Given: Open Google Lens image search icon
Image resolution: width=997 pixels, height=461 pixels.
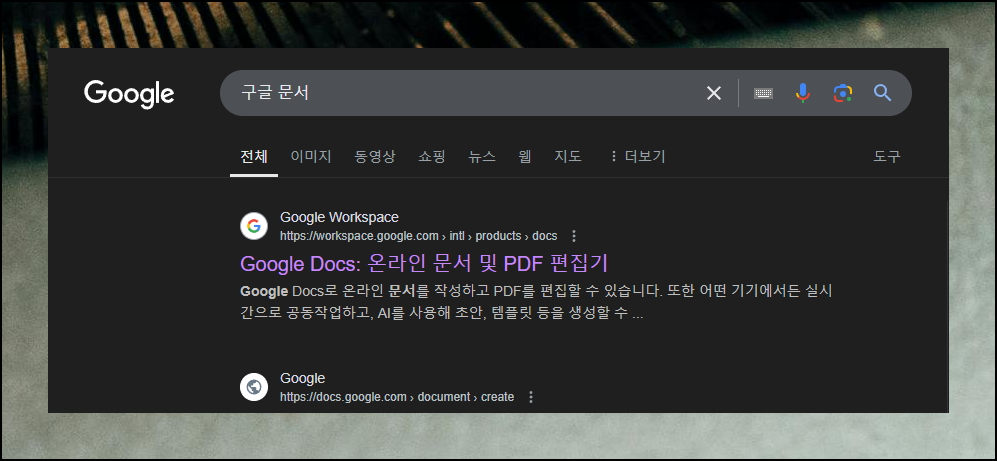Looking at the screenshot, I should (842, 93).
